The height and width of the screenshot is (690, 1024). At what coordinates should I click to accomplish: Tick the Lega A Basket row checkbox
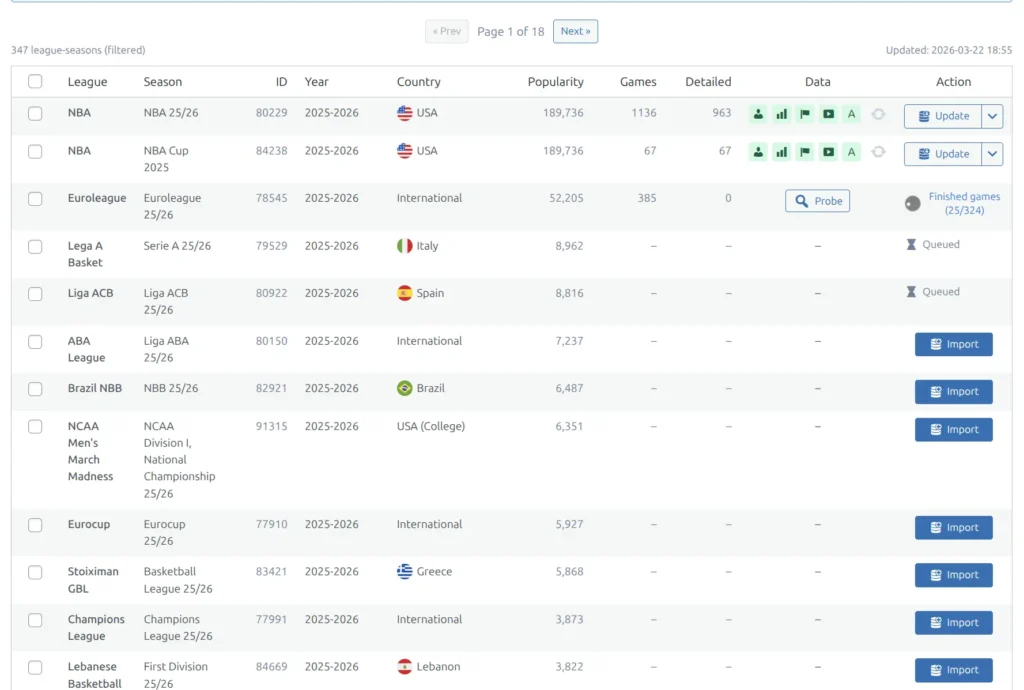click(35, 247)
